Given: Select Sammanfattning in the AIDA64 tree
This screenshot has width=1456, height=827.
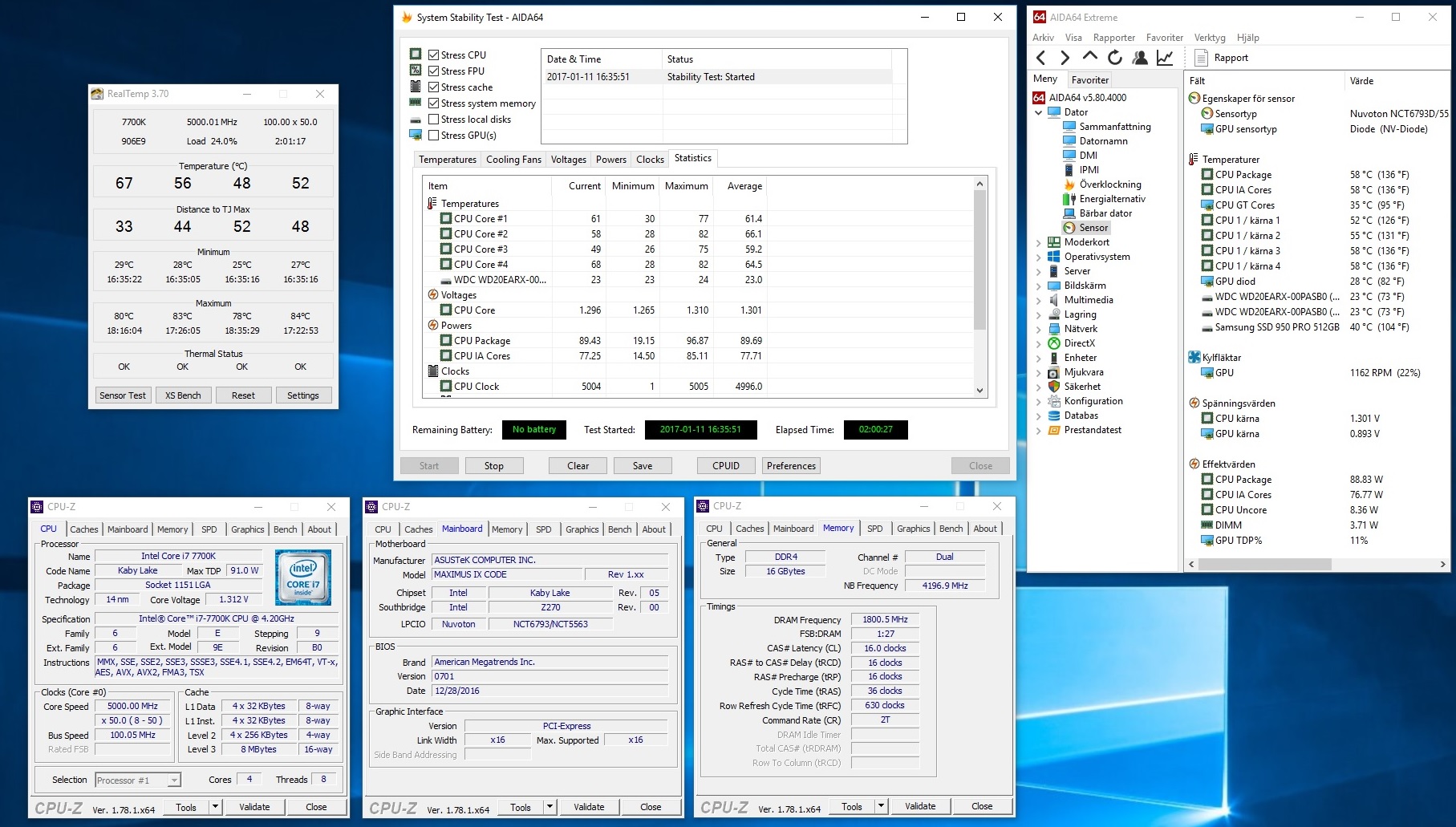Looking at the screenshot, I should tap(1114, 127).
